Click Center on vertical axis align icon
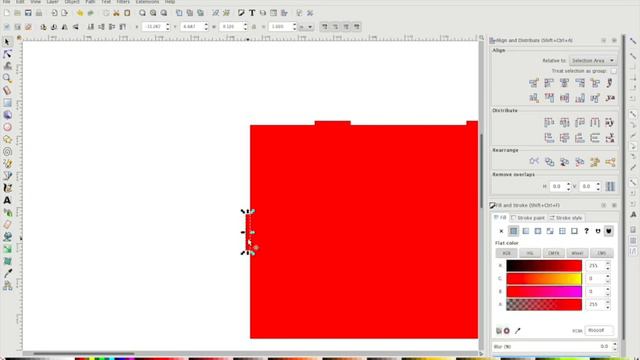 tap(564, 83)
